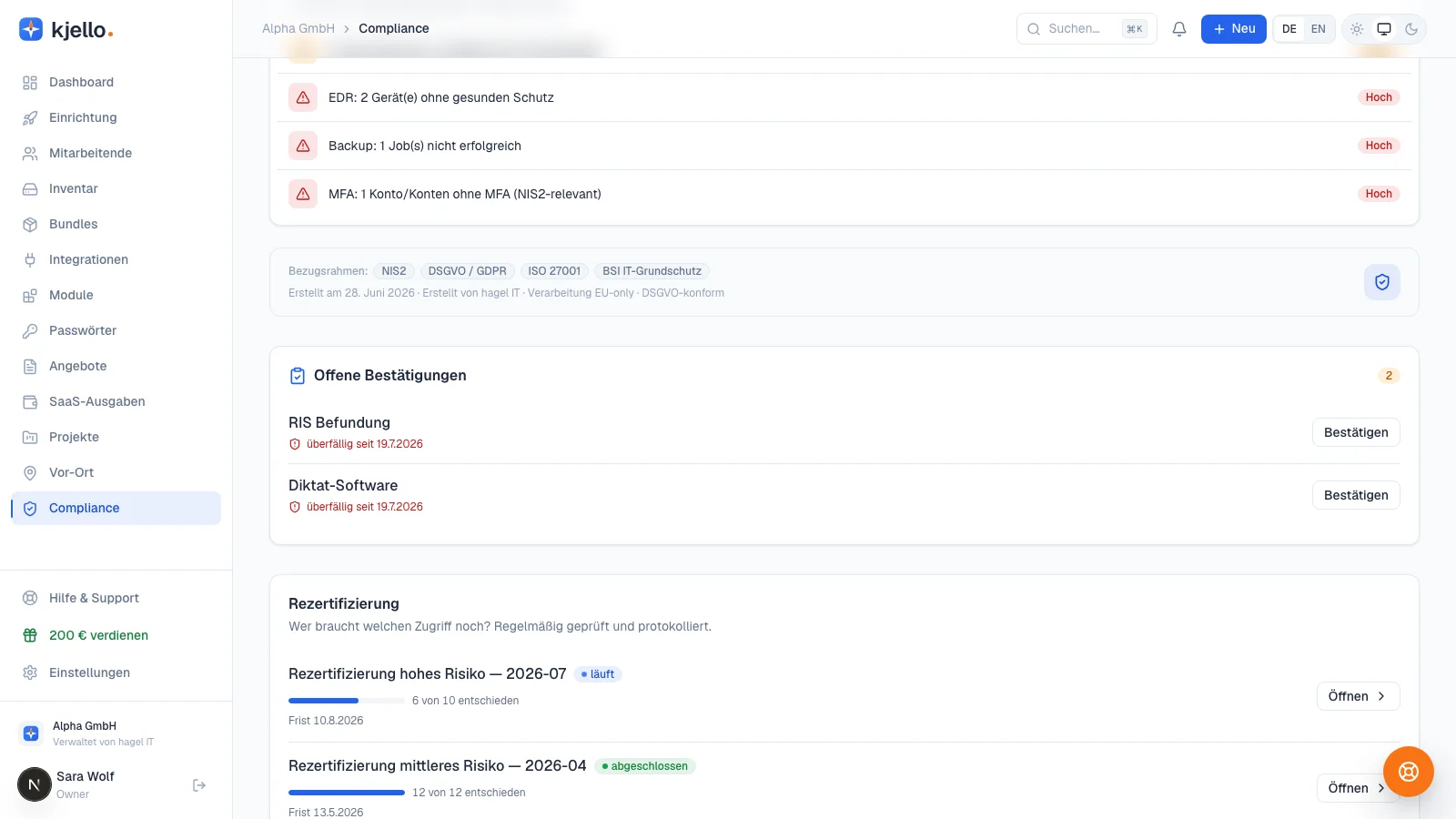This screenshot has width=1456, height=819.
Task: Open the Dashboard sidebar item
Action: [x=116, y=82]
